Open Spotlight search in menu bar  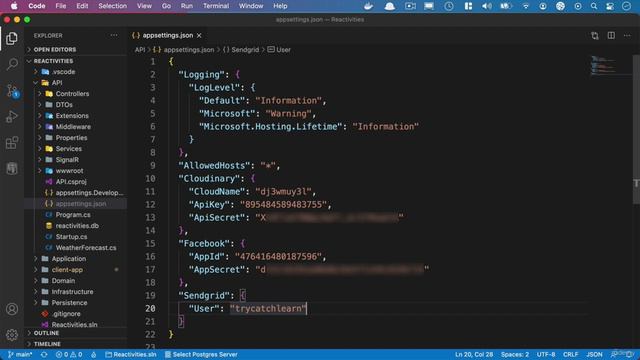pyautogui.click(x=594, y=6)
